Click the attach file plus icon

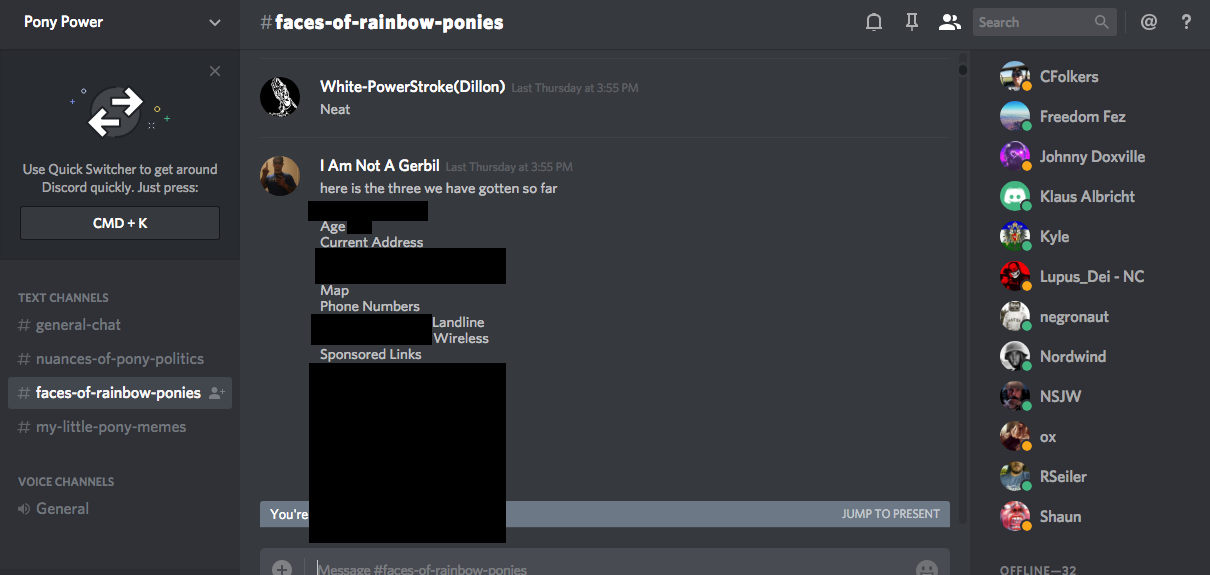[282, 568]
